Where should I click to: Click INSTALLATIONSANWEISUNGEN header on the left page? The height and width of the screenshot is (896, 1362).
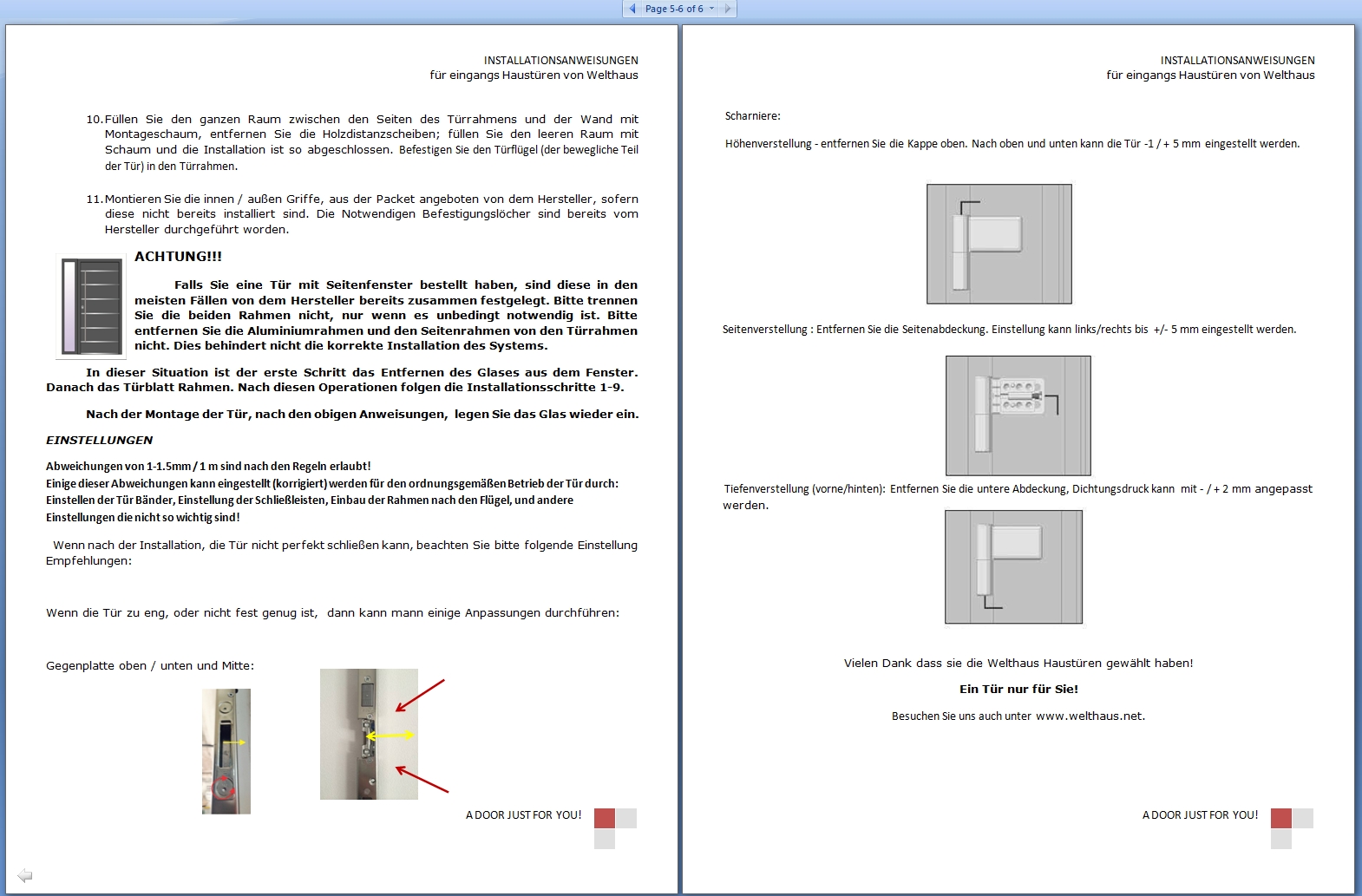560,61
